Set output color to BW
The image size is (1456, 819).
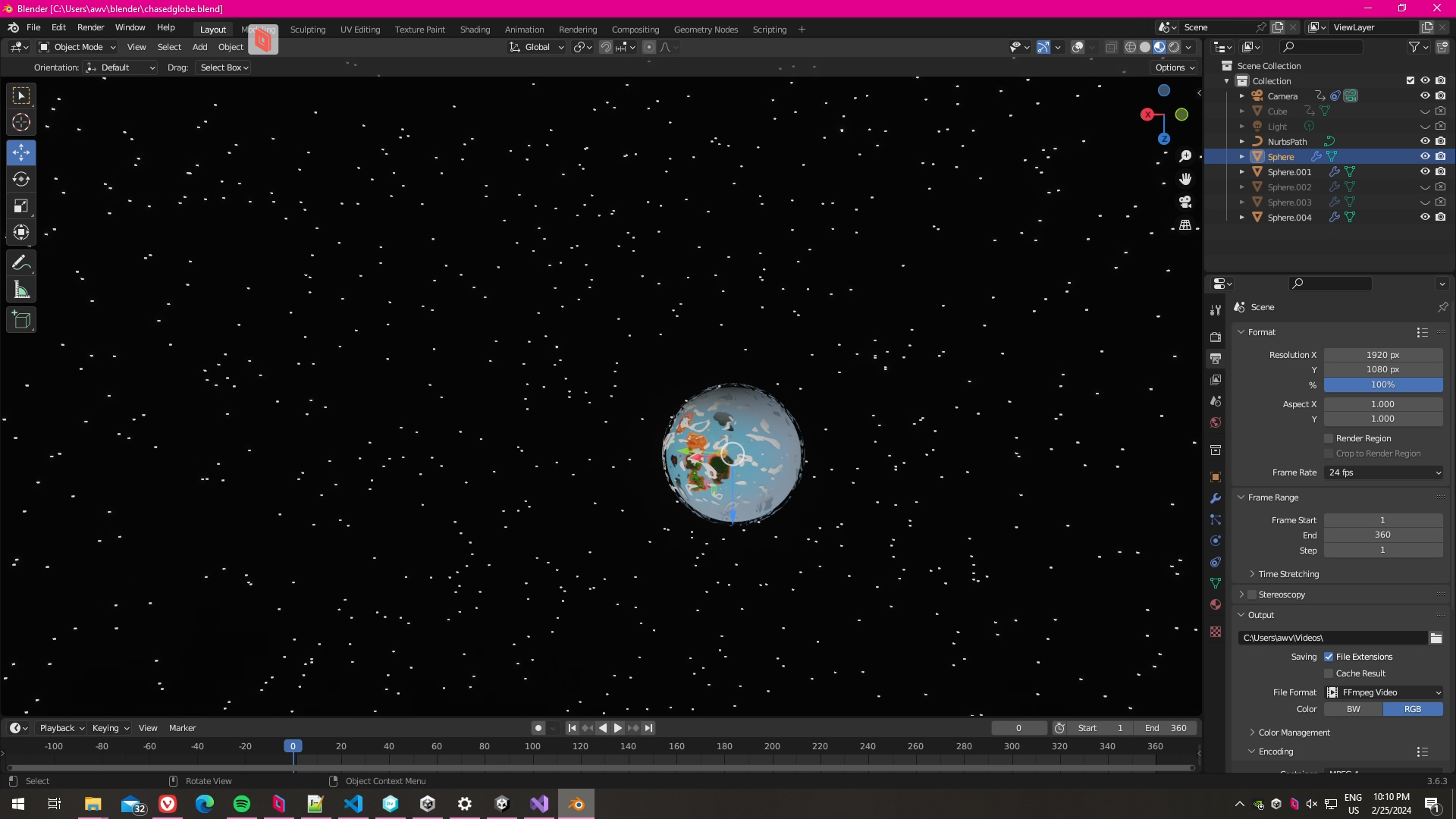[x=1353, y=709]
